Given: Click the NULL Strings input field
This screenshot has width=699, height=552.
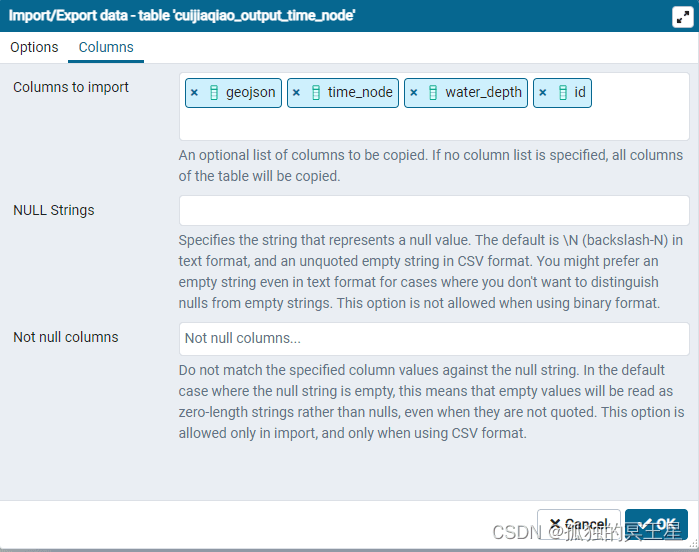Looking at the screenshot, I should tap(433, 210).
